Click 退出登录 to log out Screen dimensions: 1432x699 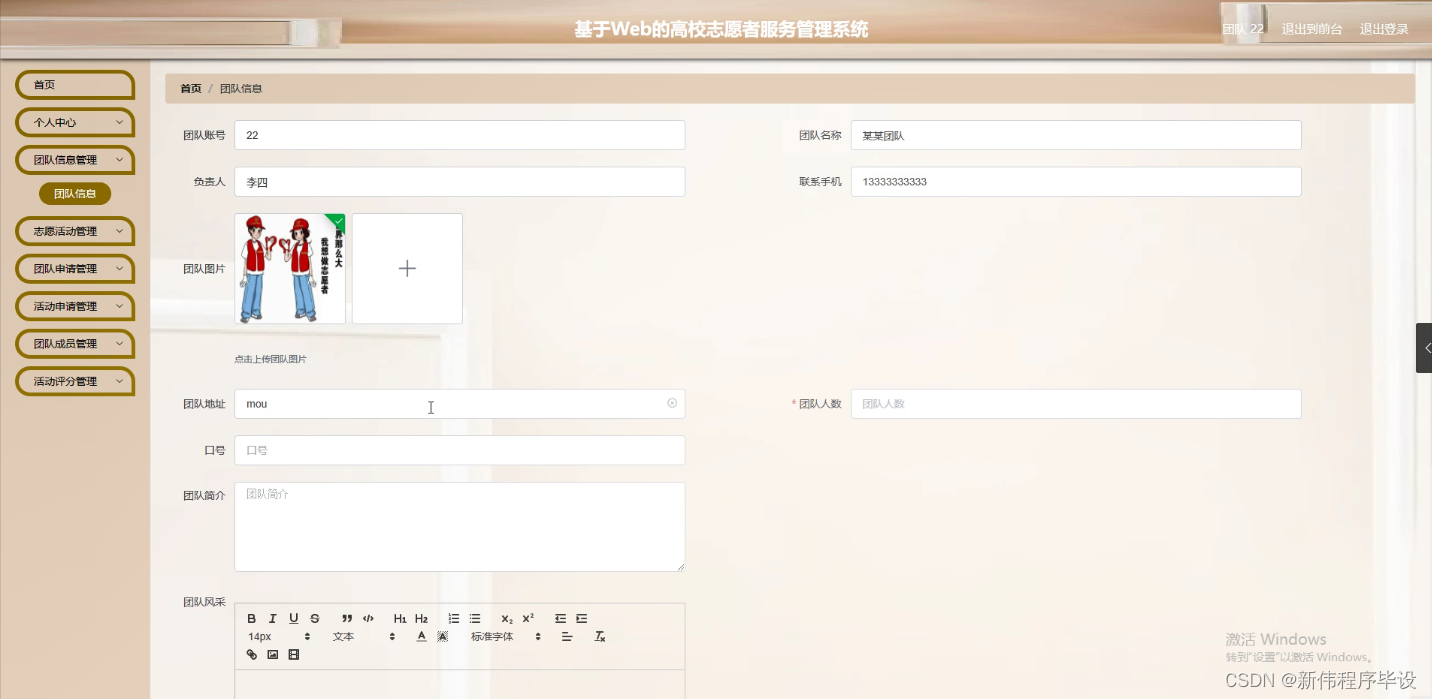click(x=1384, y=29)
